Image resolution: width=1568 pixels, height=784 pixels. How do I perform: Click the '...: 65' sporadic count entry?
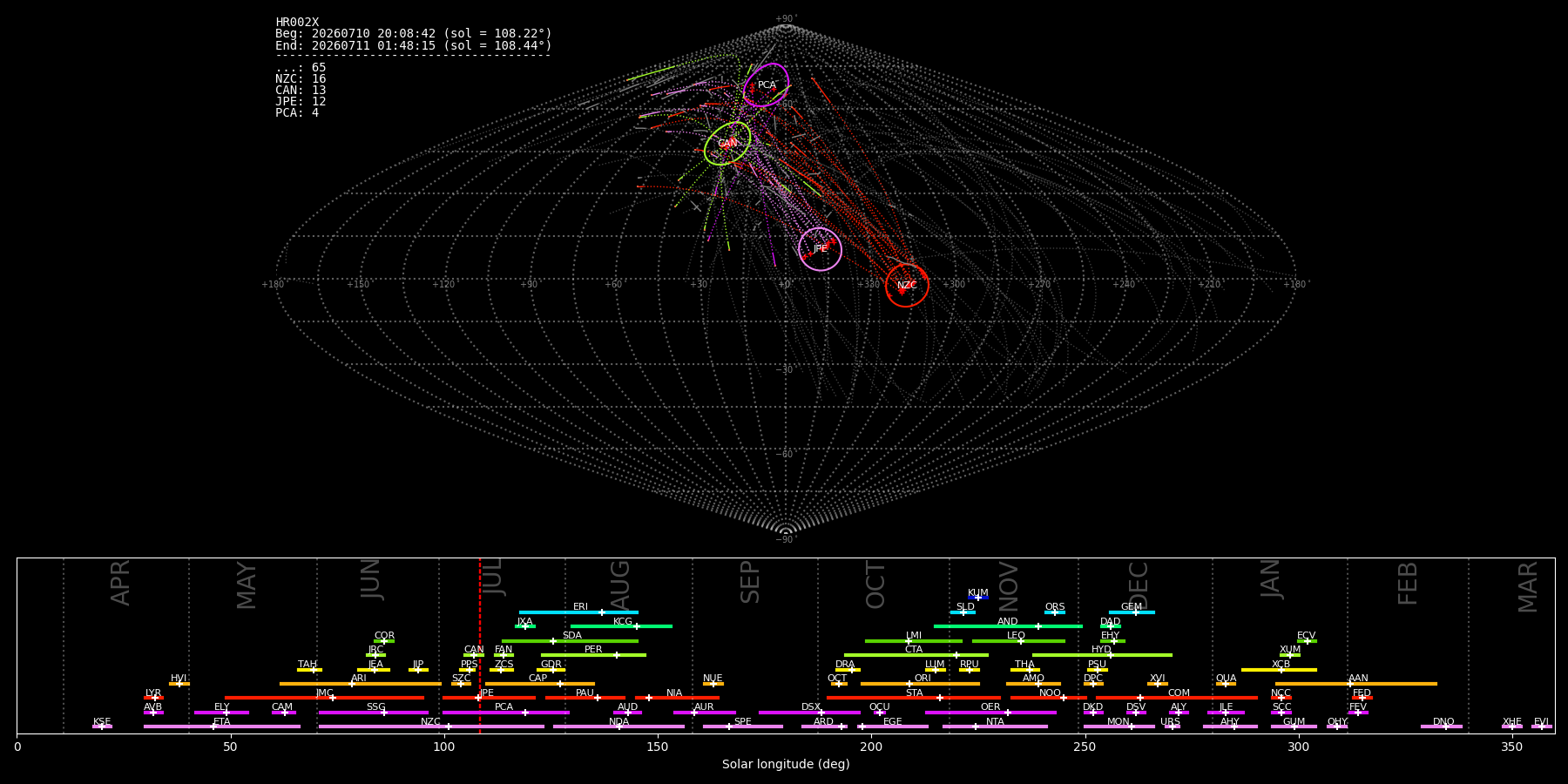(x=301, y=68)
